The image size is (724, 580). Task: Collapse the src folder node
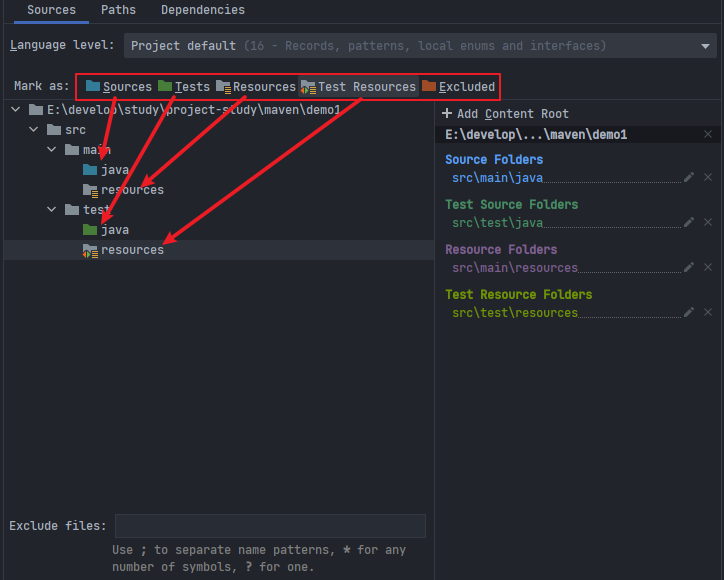34,130
